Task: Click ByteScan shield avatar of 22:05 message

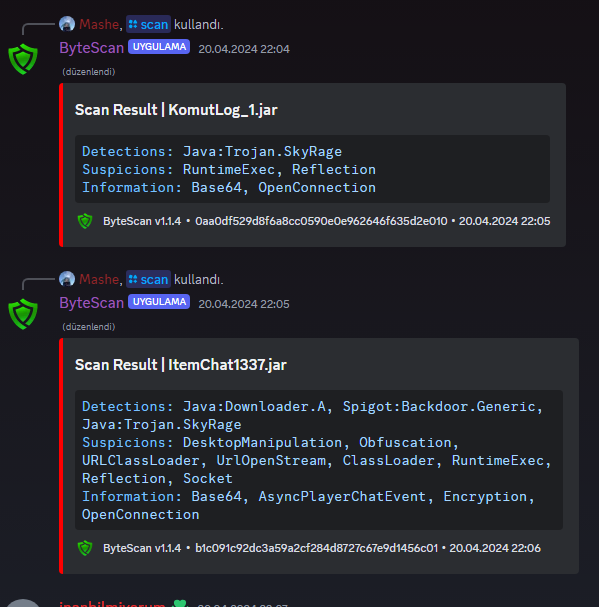Action: (23, 314)
